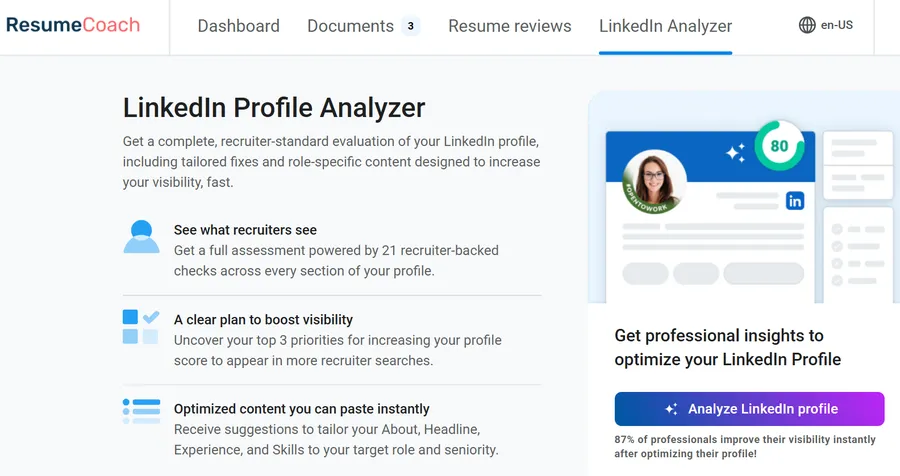900x476 pixels.
Task: Click the 'See what recruiters see' heading
Action: pos(245,230)
